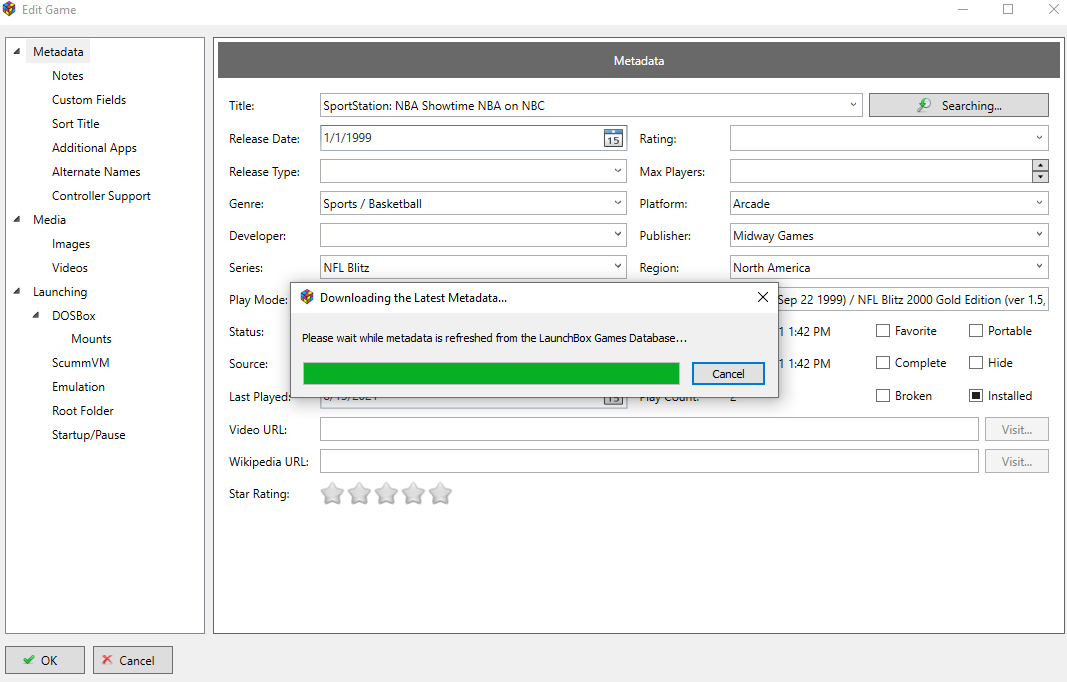The image size is (1067, 682).
Task: Select Sort Title in the sidebar
Action: [76, 124]
